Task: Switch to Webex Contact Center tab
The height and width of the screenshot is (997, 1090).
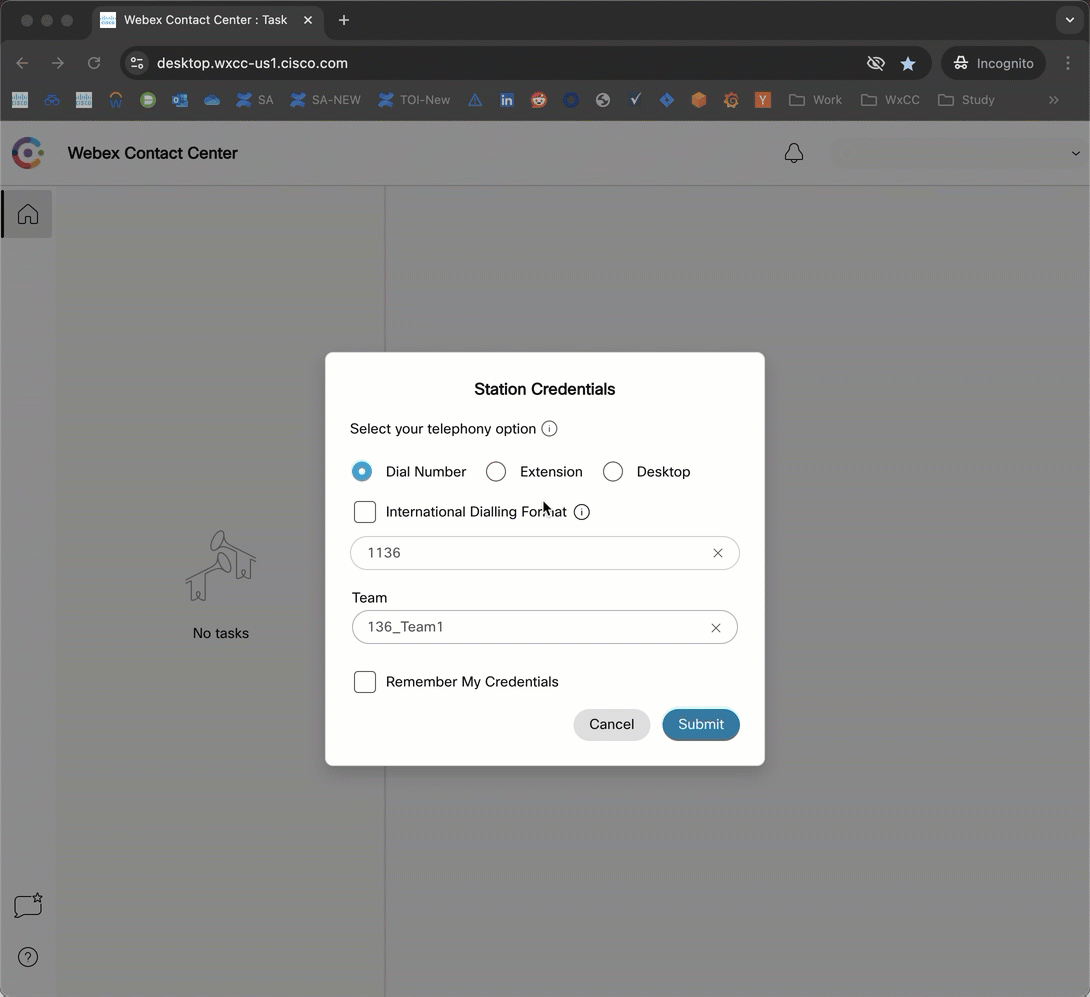Action: (x=205, y=20)
